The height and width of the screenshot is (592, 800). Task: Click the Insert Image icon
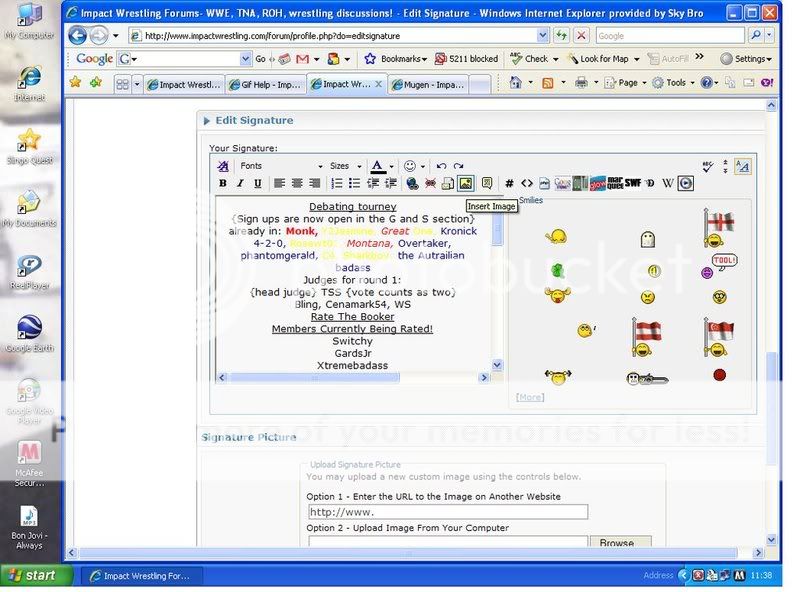pyautogui.click(x=465, y=184)
